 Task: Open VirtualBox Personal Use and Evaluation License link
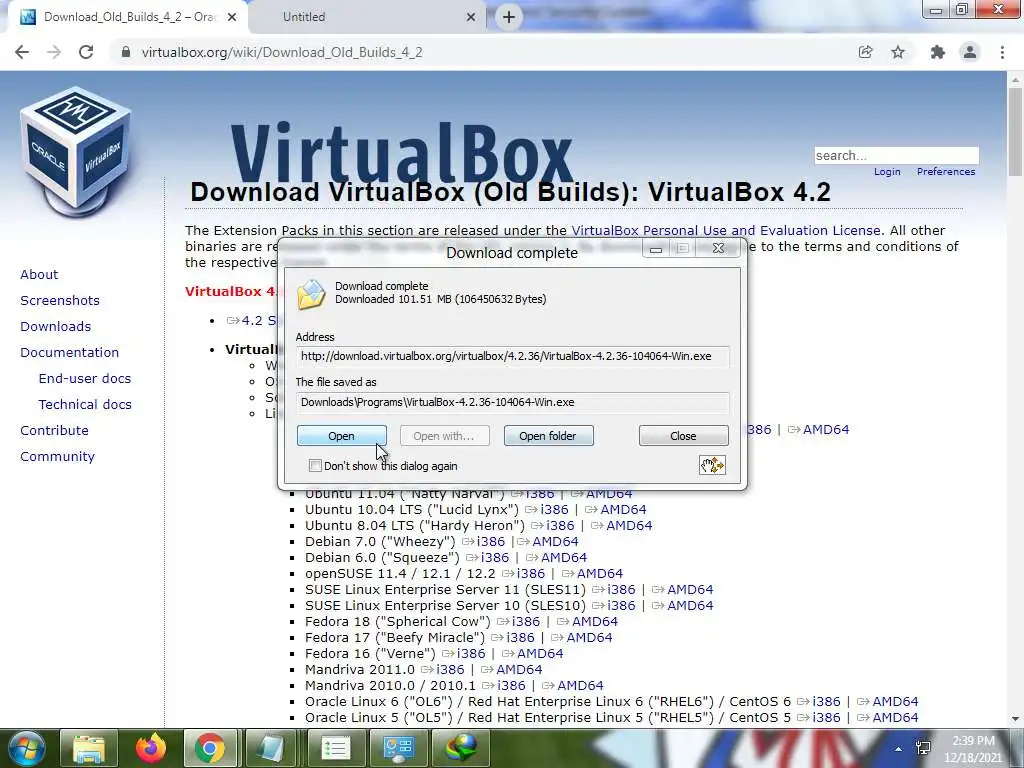pos(726,231)
